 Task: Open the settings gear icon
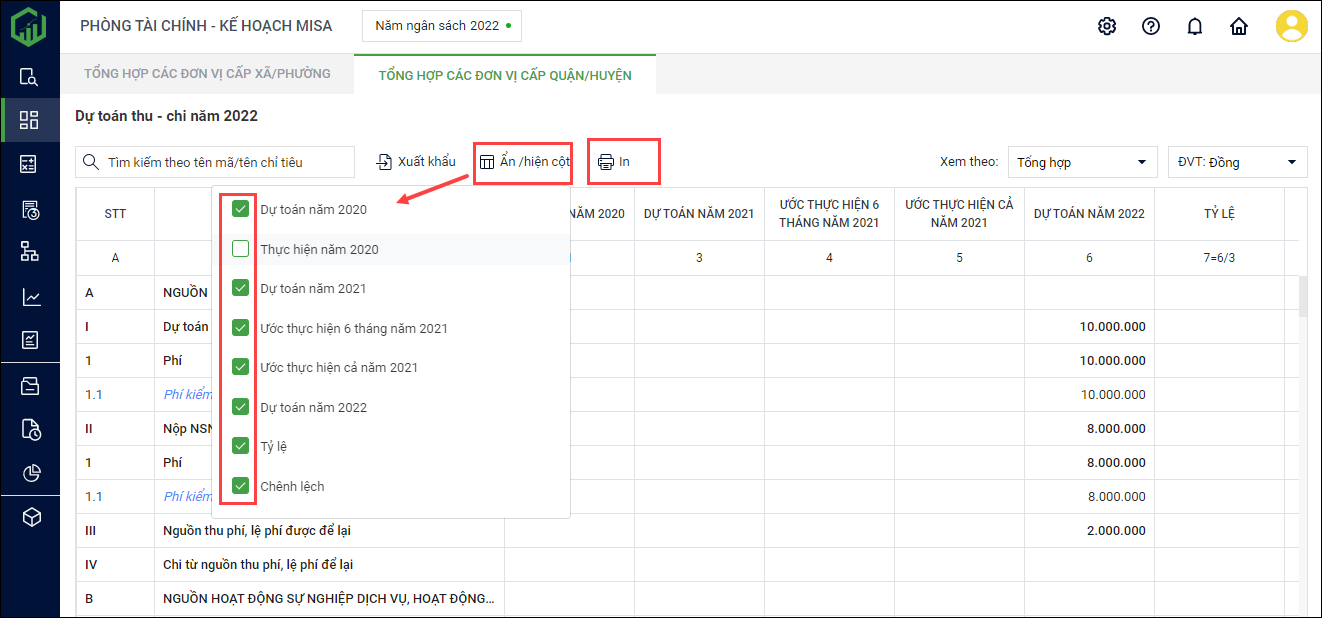pyautogui.click(x=1107, y=26)
